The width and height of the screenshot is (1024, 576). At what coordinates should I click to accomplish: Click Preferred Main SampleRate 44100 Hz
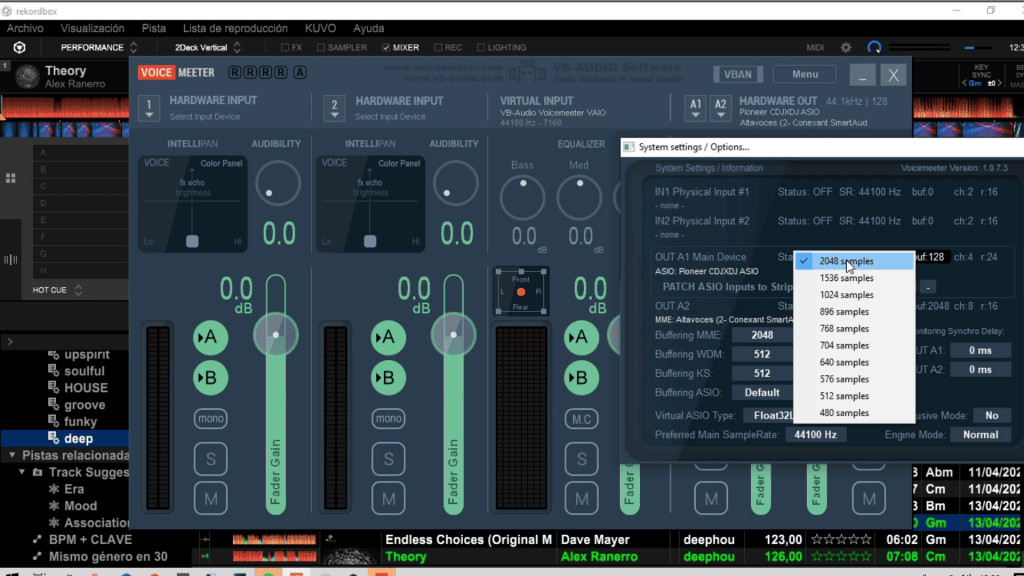(x=816, y=434)
